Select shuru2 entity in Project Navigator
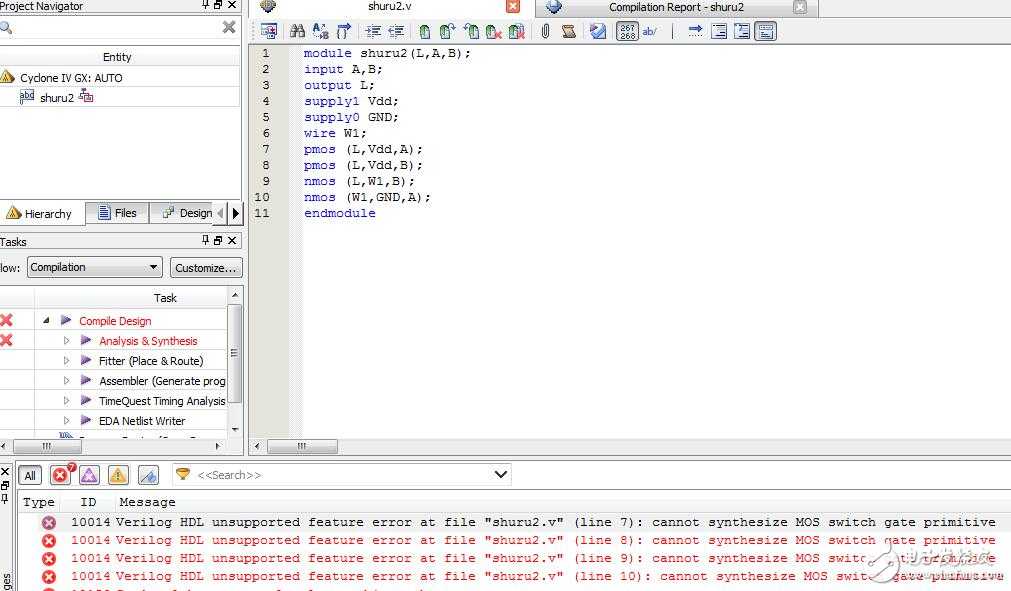This screenshot has height=591, width=1011. pos(57,98)
